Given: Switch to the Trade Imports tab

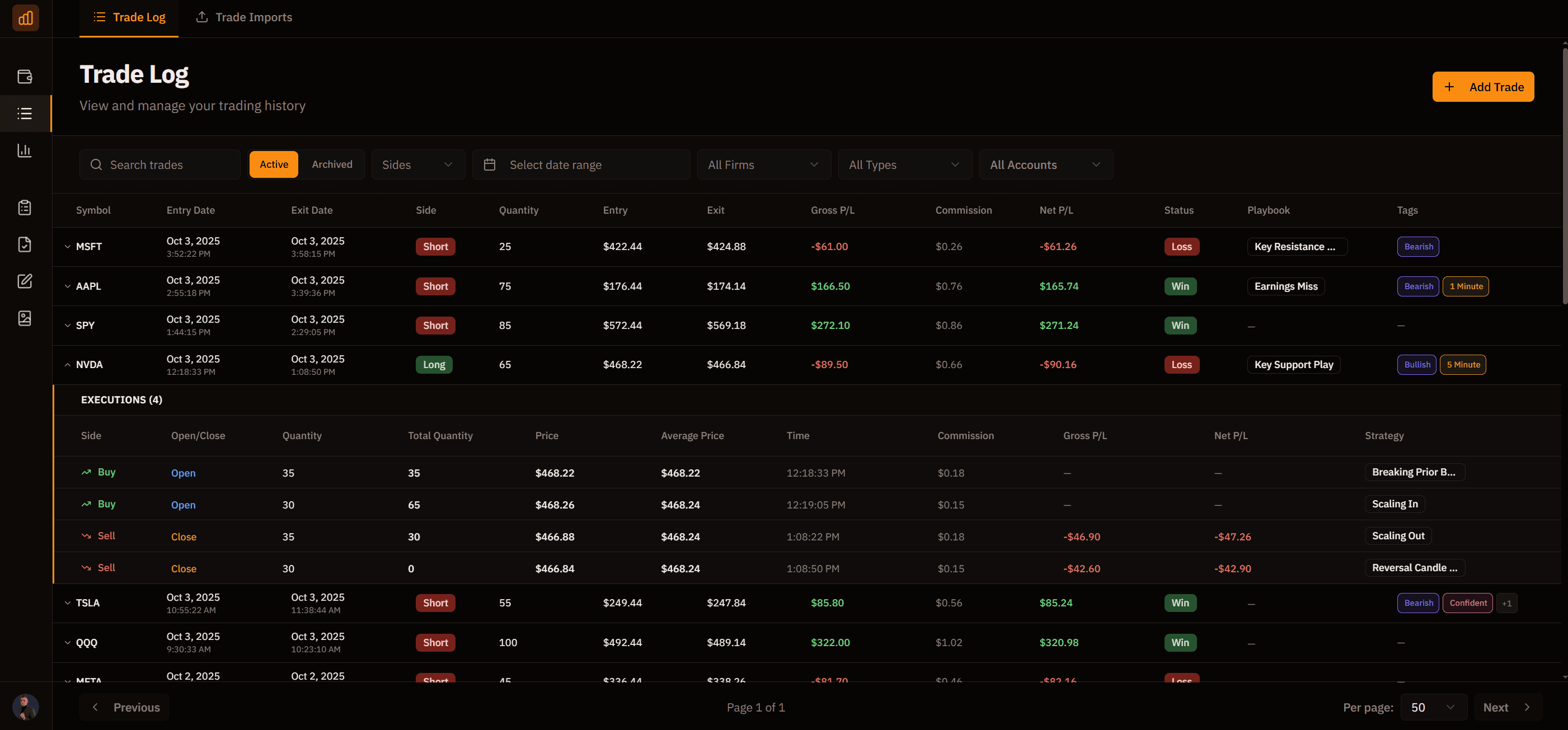Looking at the screenshot, I should [x=243, y=17].
